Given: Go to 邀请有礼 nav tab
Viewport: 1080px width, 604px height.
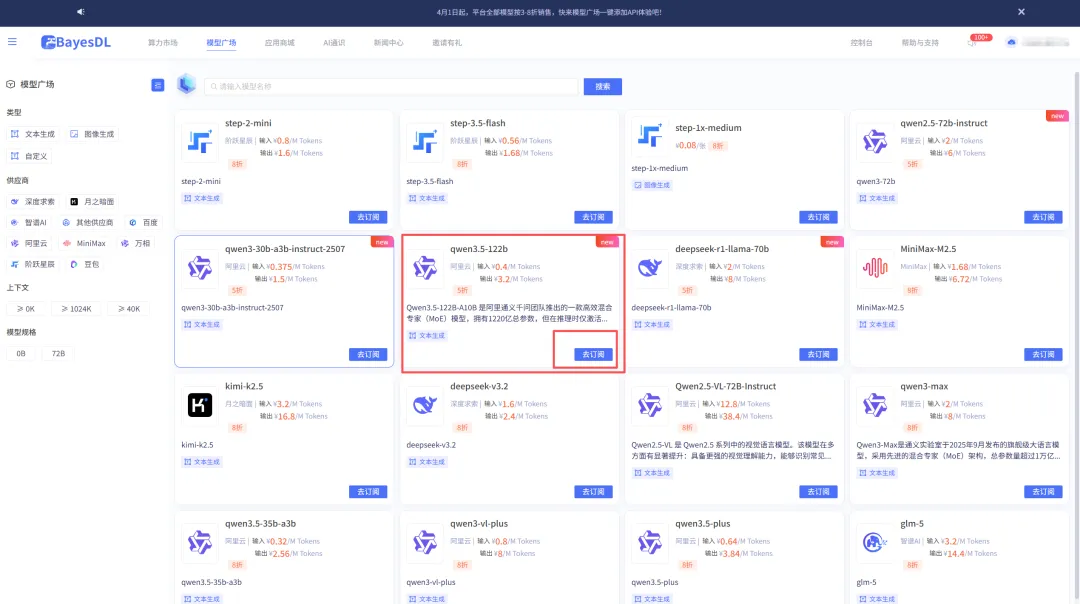Looking at the screenshot, I should 447,43.
